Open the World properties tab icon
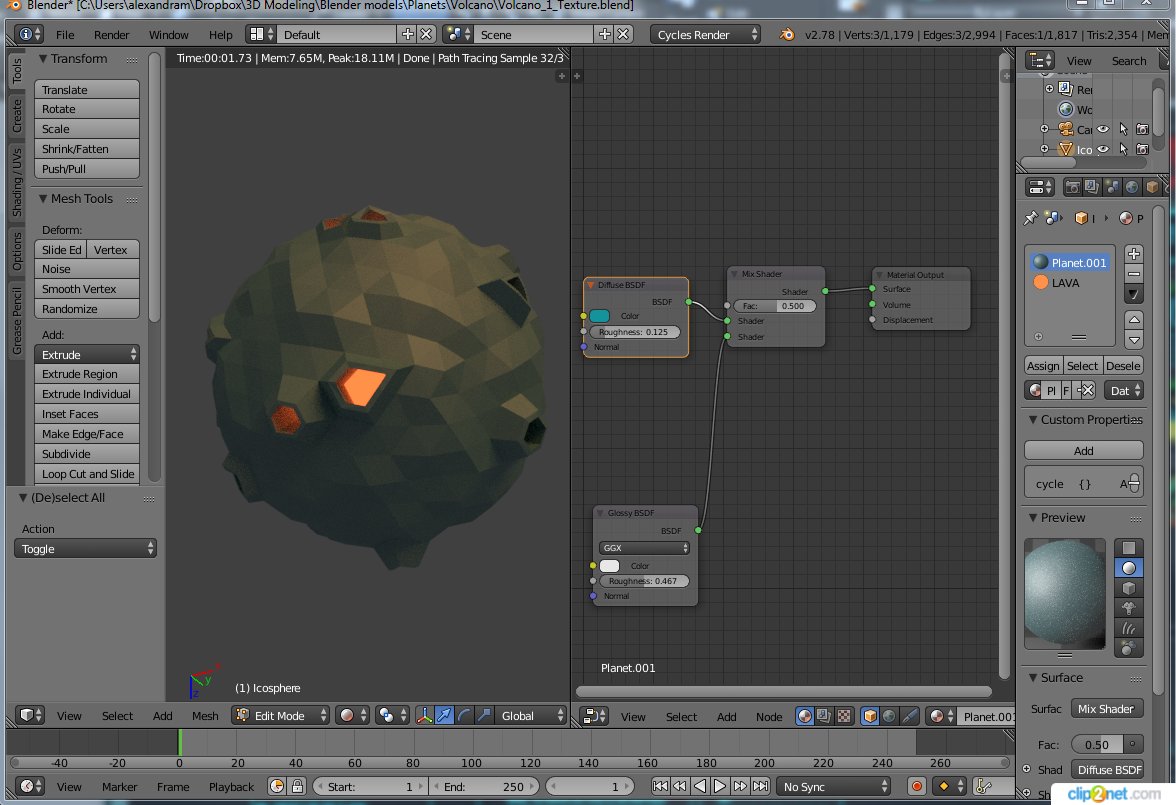 coord(1132,187)
